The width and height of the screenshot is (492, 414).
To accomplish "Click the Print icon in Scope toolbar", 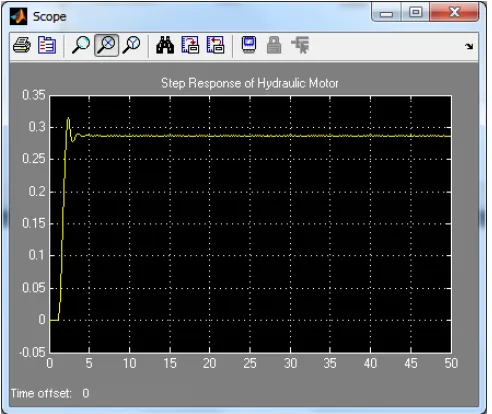I will pos(22,45).
